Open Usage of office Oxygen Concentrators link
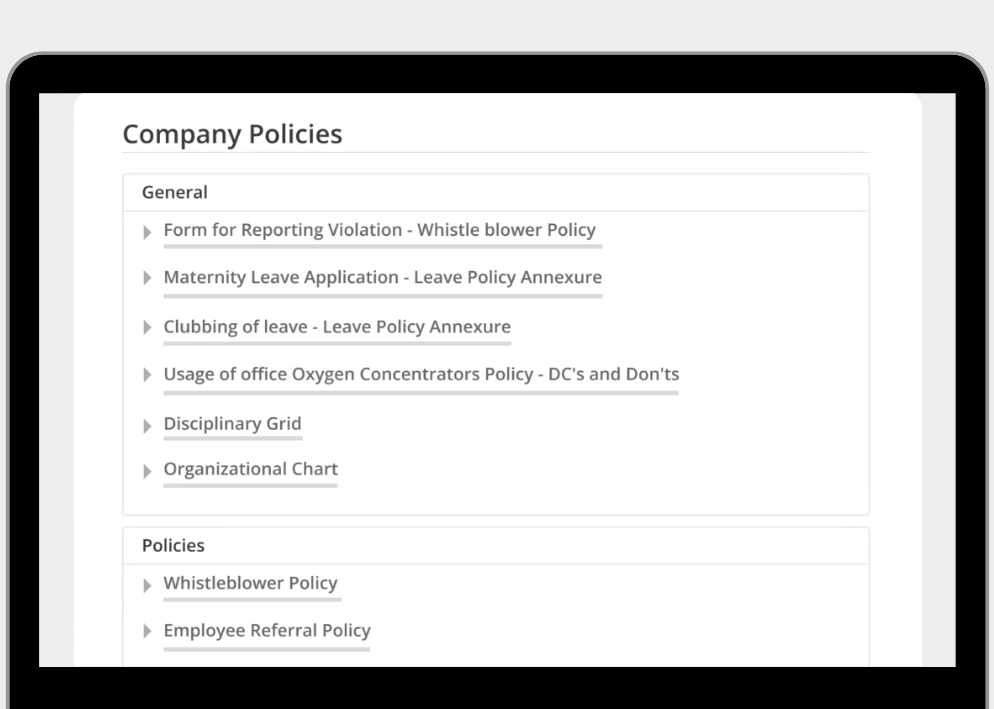The width and height of the screenshot is (994, 709). tap(422, 375)
